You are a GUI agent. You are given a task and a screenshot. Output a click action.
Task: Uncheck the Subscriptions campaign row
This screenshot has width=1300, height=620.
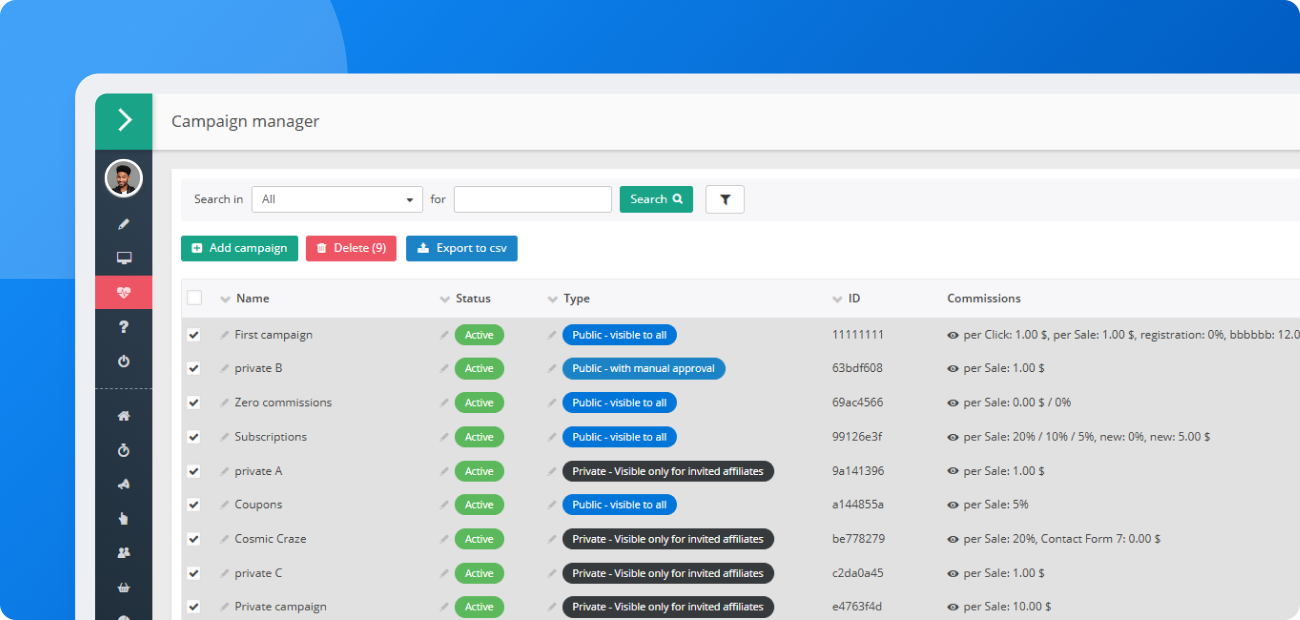193,437
